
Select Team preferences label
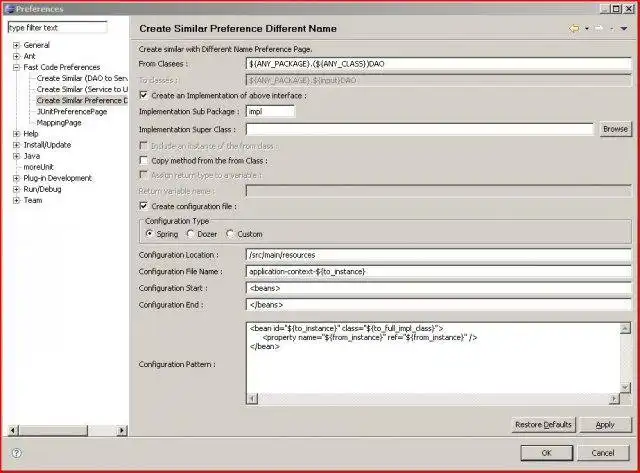pos(33,200)
